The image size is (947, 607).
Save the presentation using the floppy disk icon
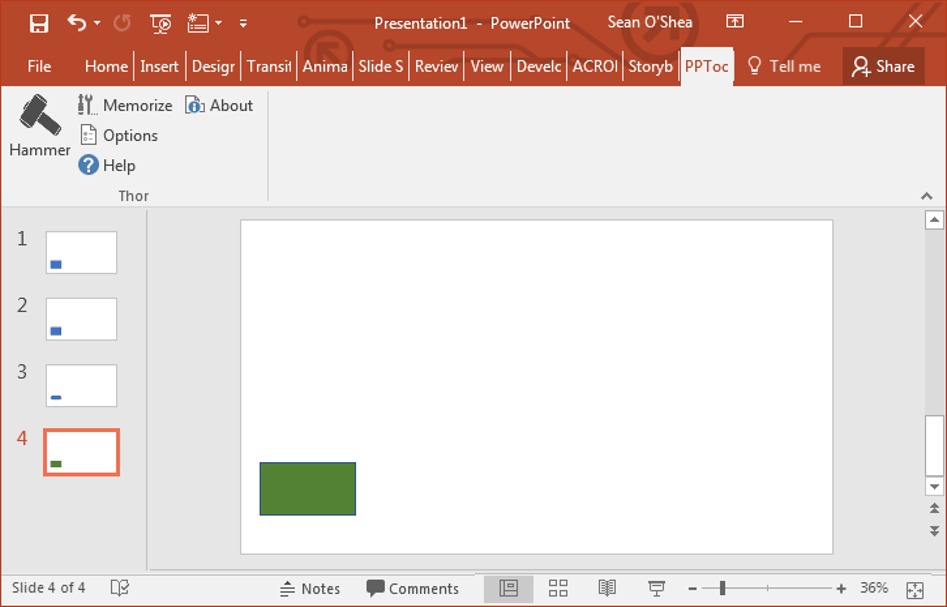(x=39, y=24)
